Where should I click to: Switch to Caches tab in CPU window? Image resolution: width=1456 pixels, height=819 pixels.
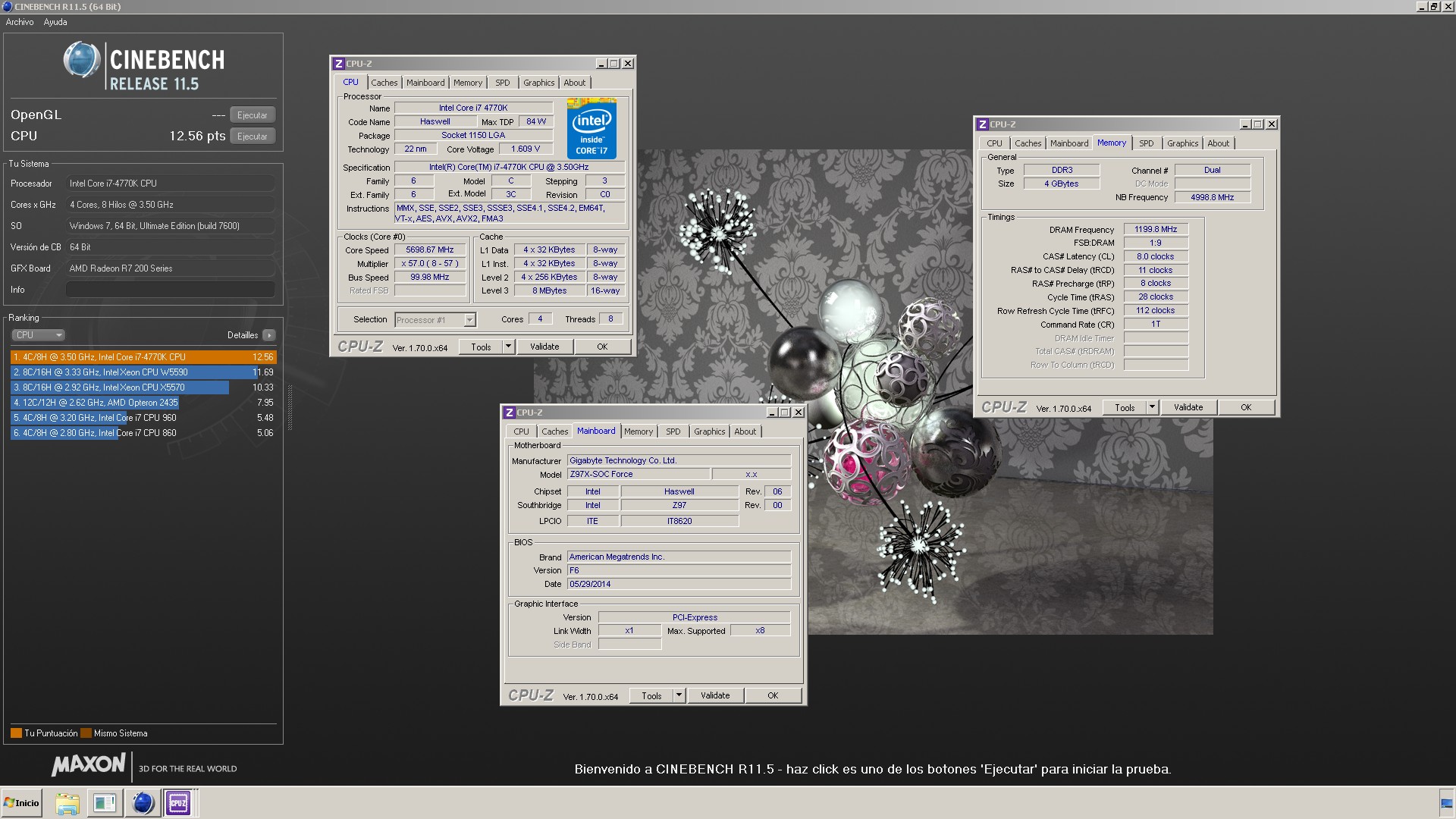click(384, 83)
